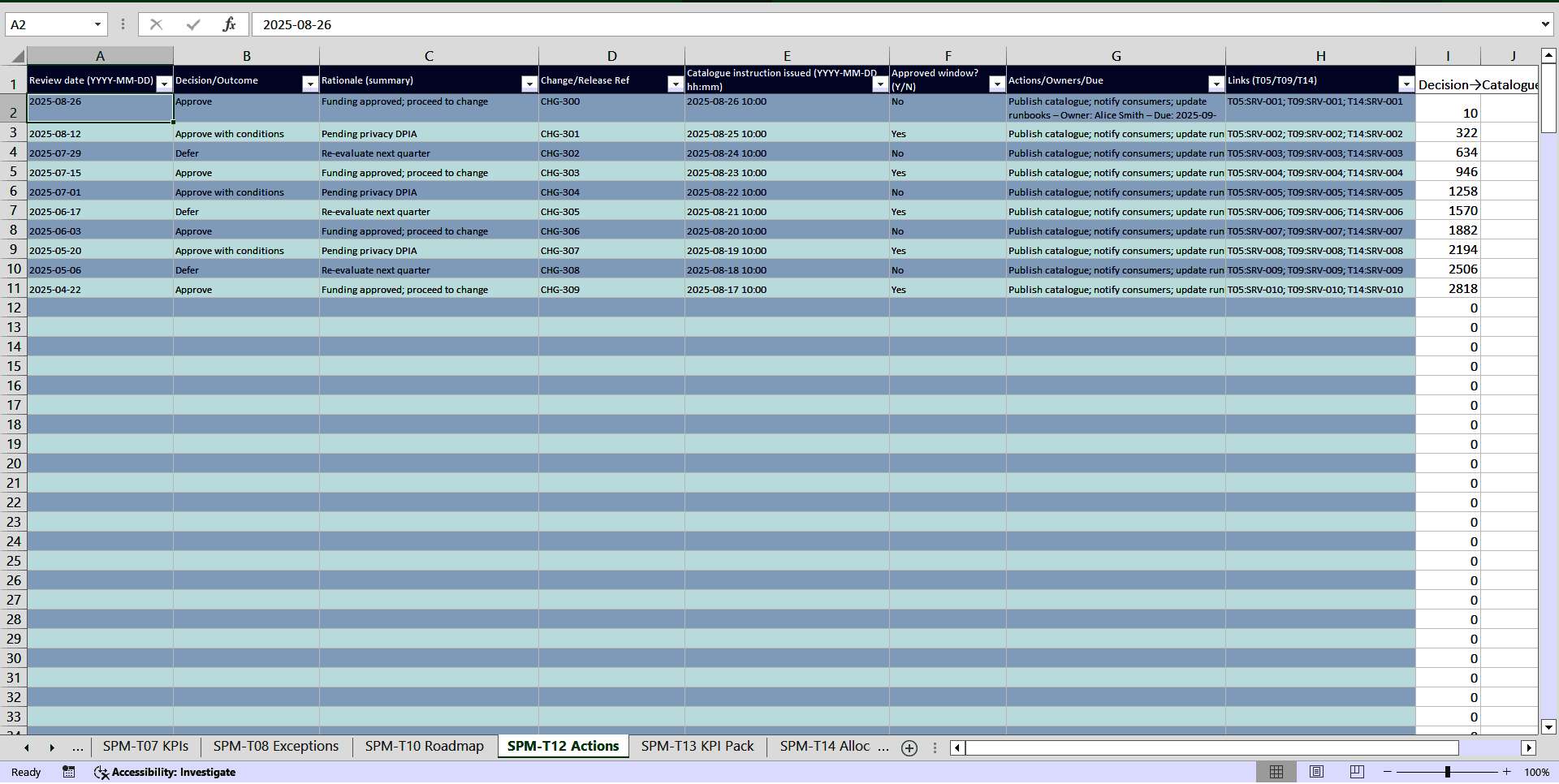Select column G header
Viewport: 1559px width, 784px height.
1116,56
